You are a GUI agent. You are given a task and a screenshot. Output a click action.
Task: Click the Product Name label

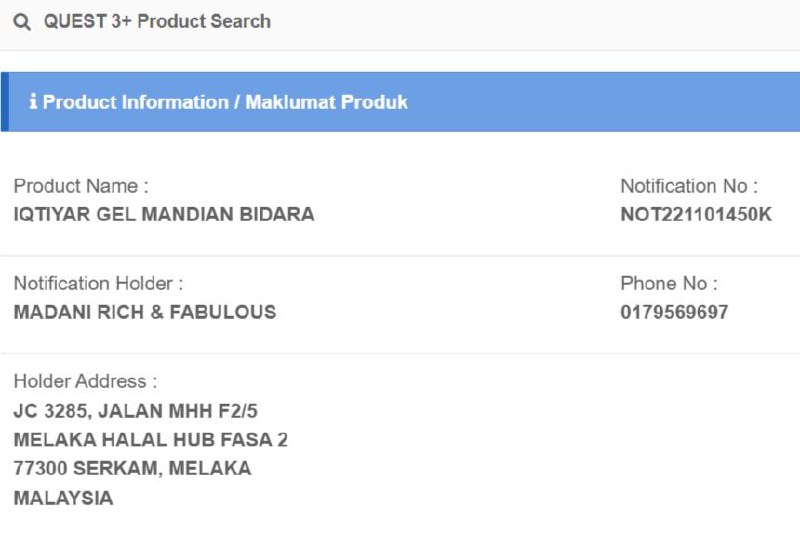(81, 186)
